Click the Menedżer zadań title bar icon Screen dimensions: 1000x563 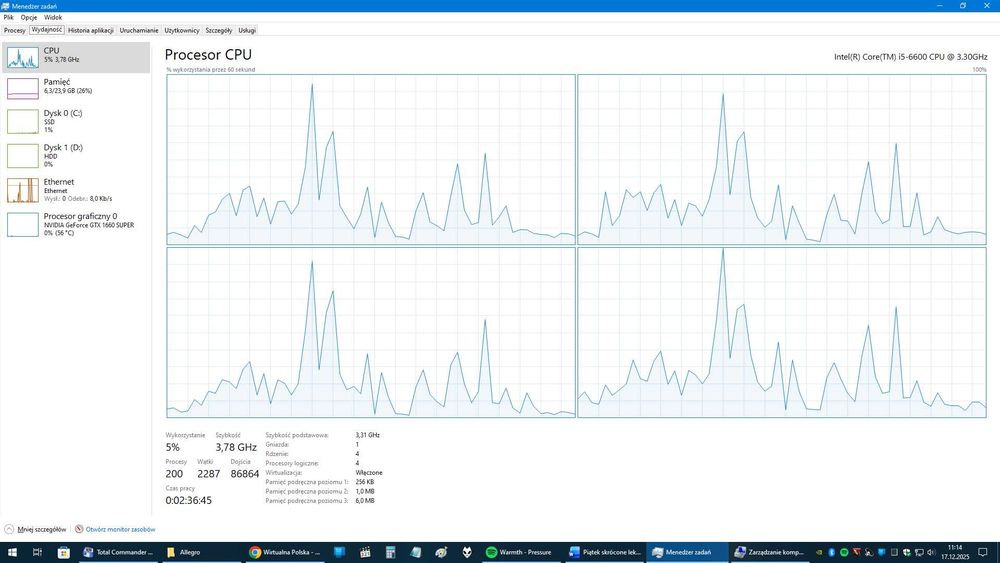tap(6, 6)
